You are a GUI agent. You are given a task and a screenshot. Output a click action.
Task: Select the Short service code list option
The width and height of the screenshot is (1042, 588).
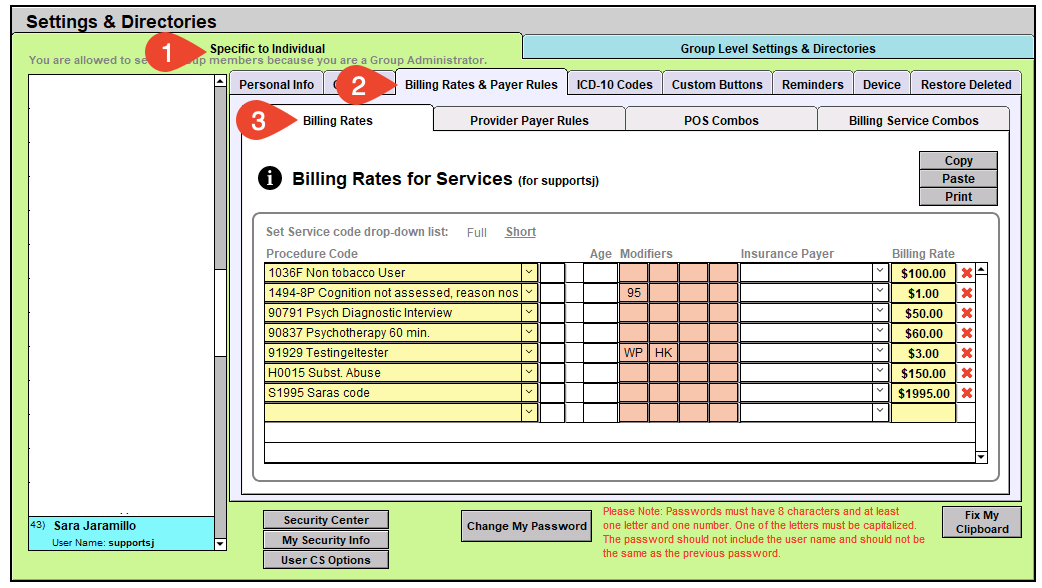pyautogui.click(x=520, y=232)
